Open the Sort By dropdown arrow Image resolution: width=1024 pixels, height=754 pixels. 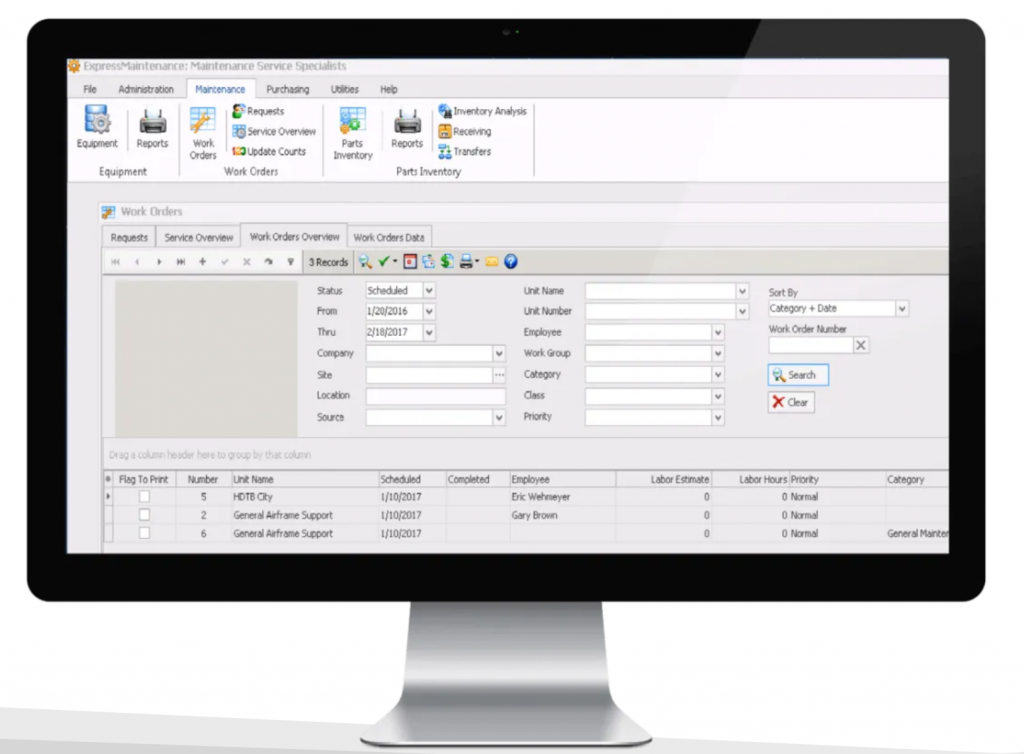pyautogui.click(x=902, y=309)
